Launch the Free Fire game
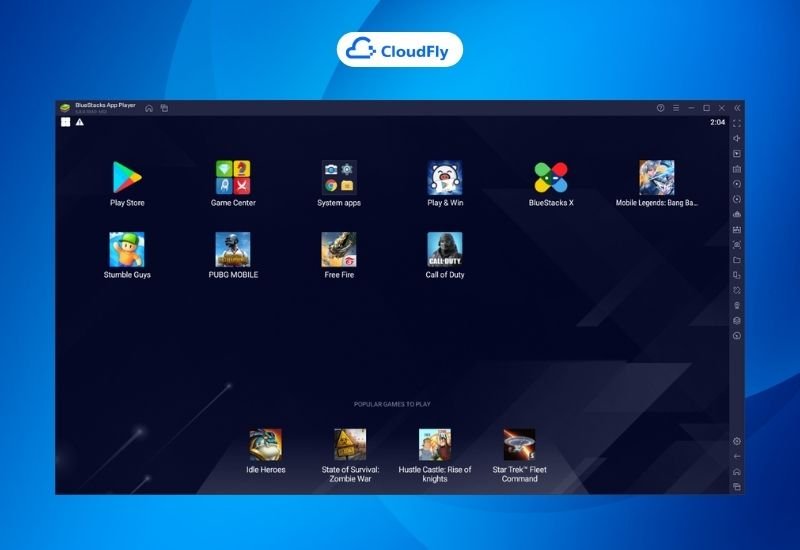 (x=339, y=249)
